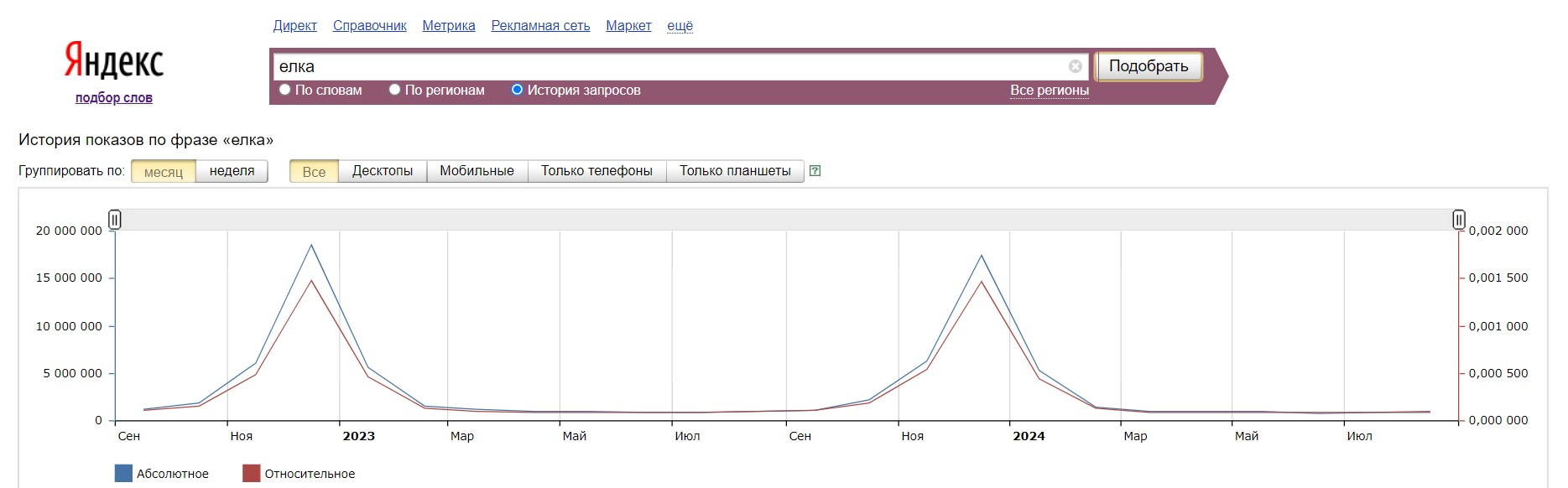Open the Все регионы region selector
The width and height of the screenshot is (1568, 488).
point(1049,91)
